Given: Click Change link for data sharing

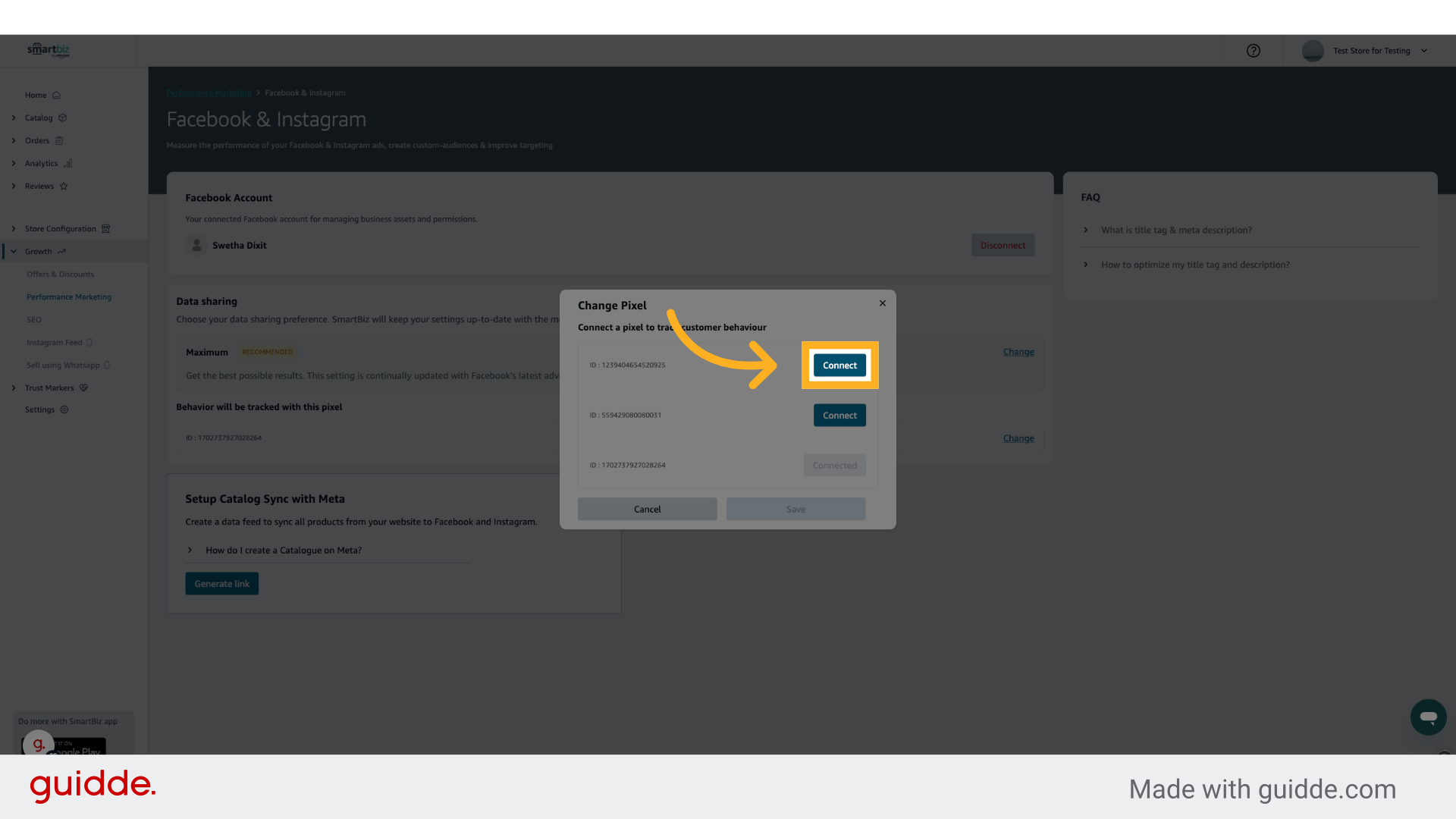Looking at the screenshot, I should 1018,352.
